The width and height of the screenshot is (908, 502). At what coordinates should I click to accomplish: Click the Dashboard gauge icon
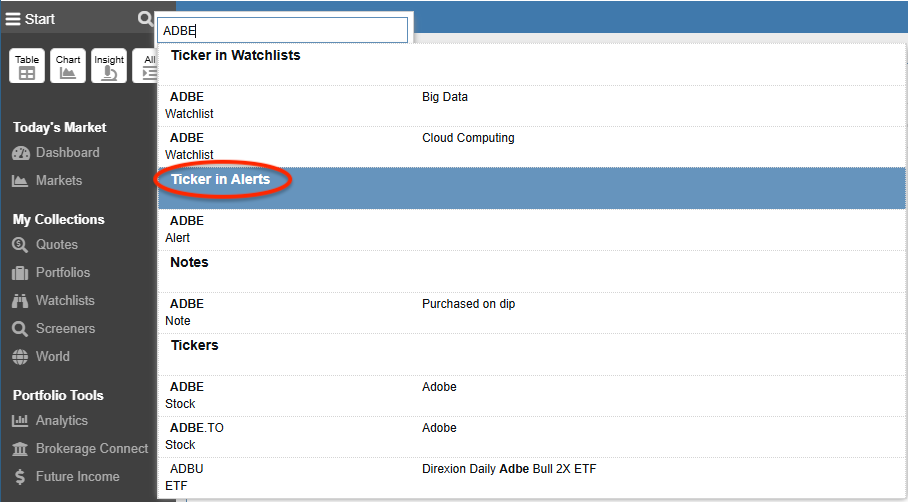coord(20,153)
